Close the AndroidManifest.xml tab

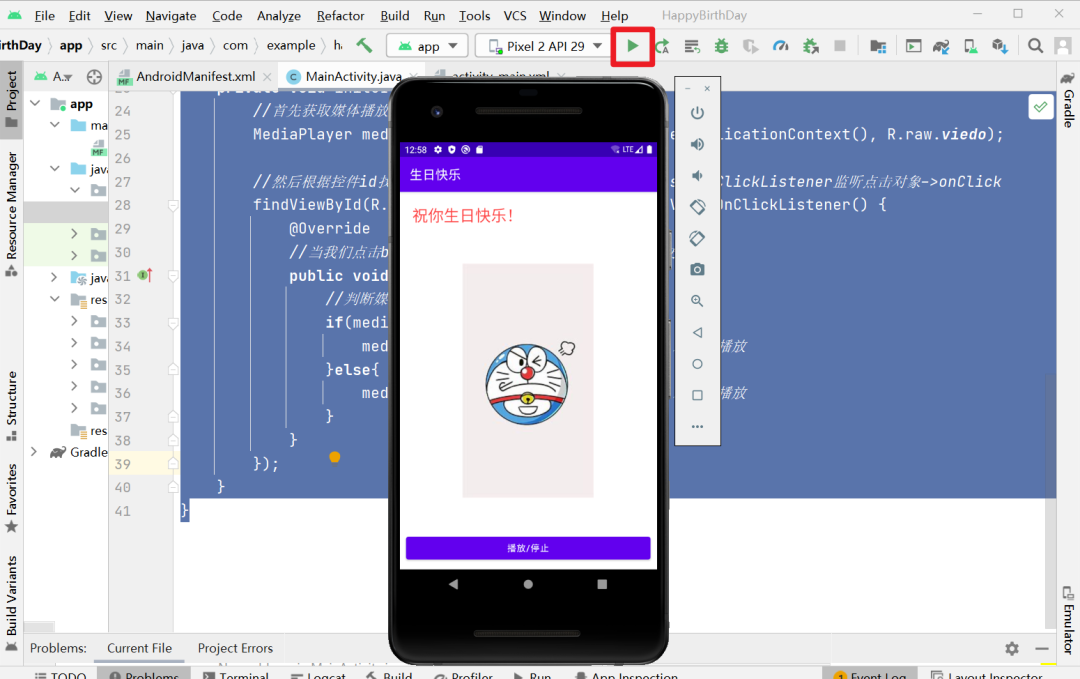pyautogui.click(x=267, y=76)
